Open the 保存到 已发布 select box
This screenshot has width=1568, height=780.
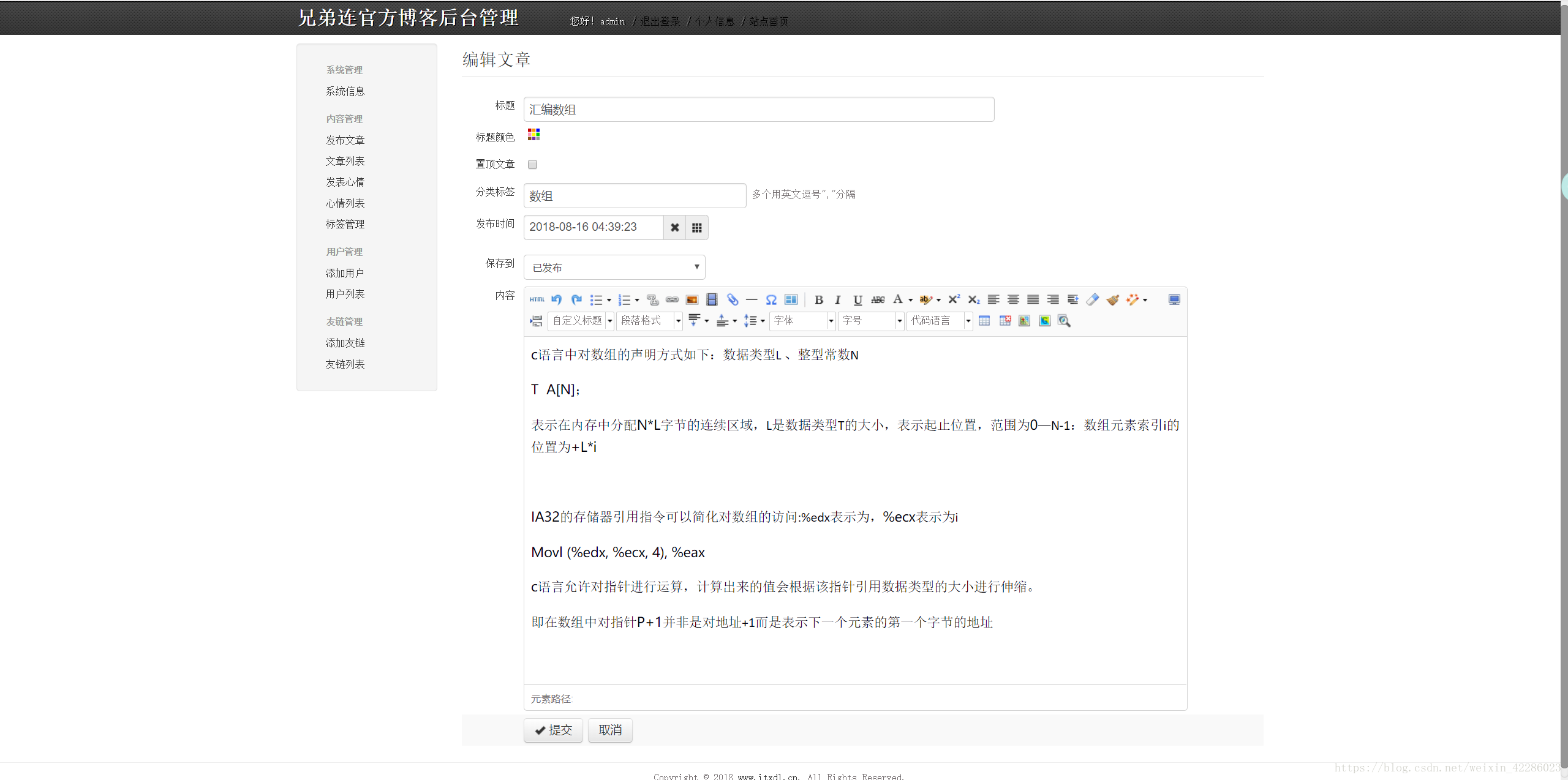614,268
